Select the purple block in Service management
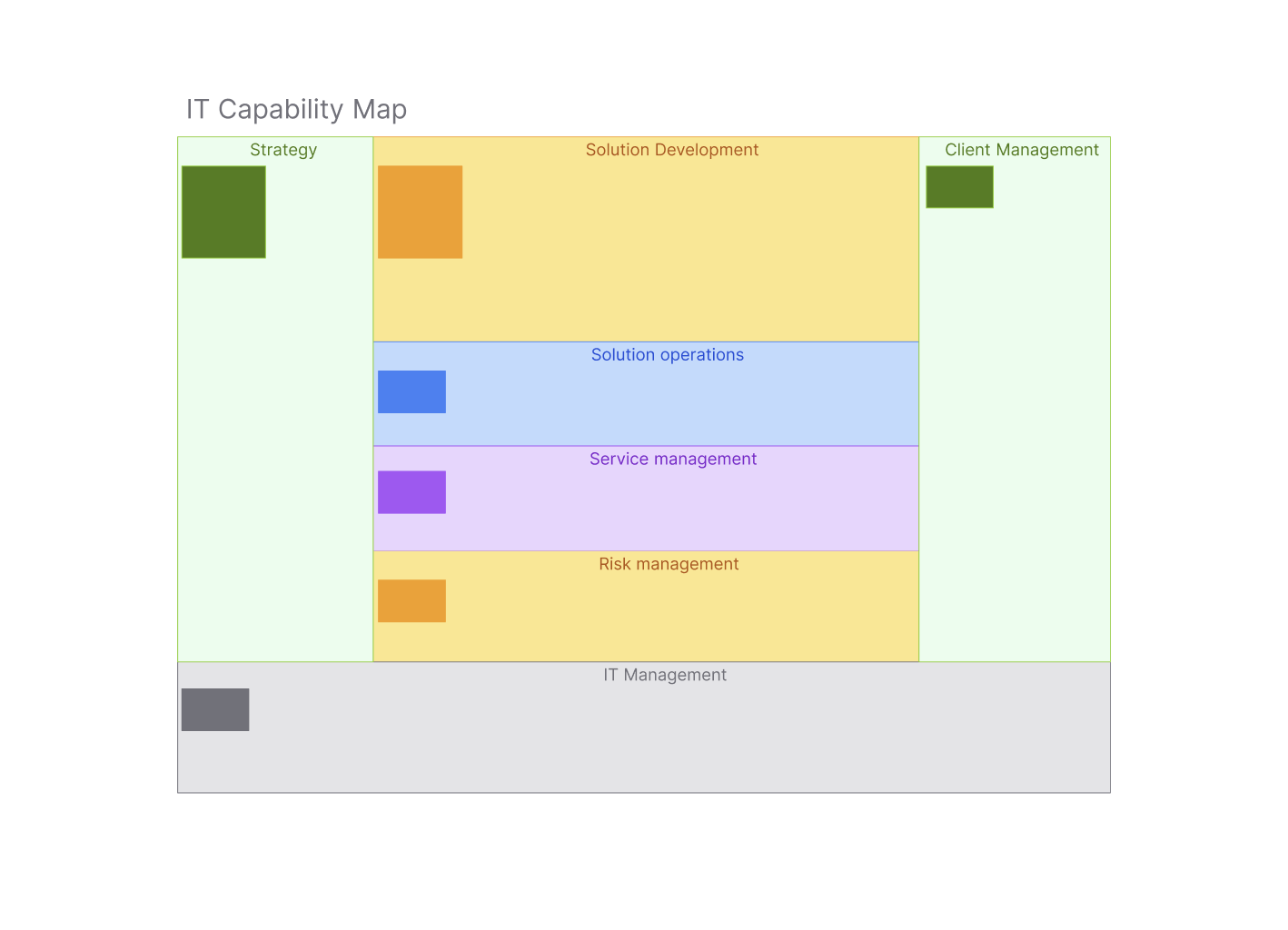Viewport: 1288px width, 930px height. [x=411, y=492]
